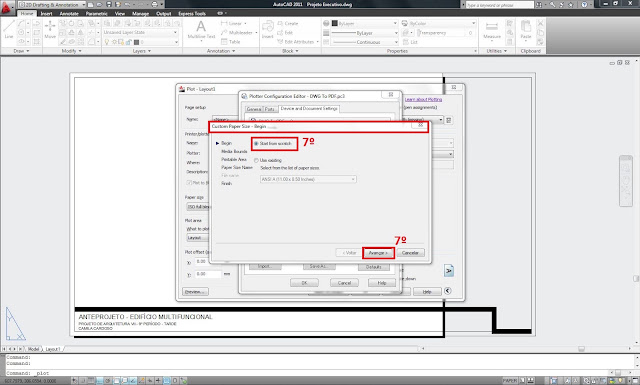Click the List properties tool

pos(410,42)
